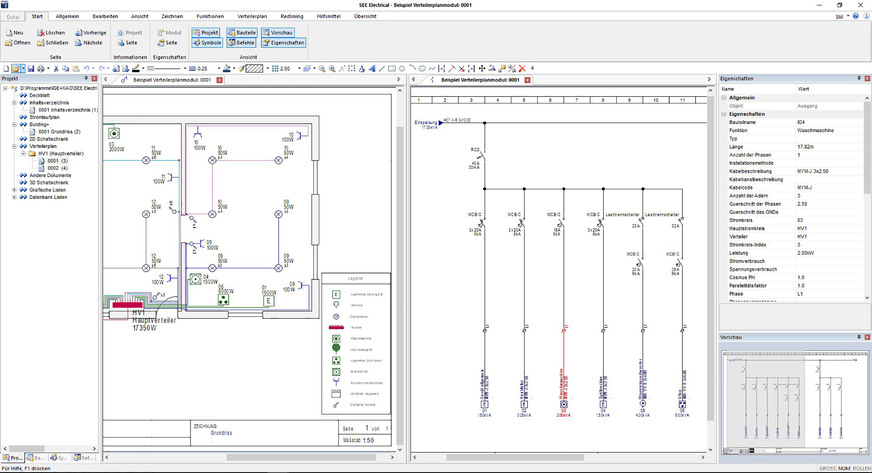Click the undo arrow icon
The image size is (872, 473).
point(89,68)
